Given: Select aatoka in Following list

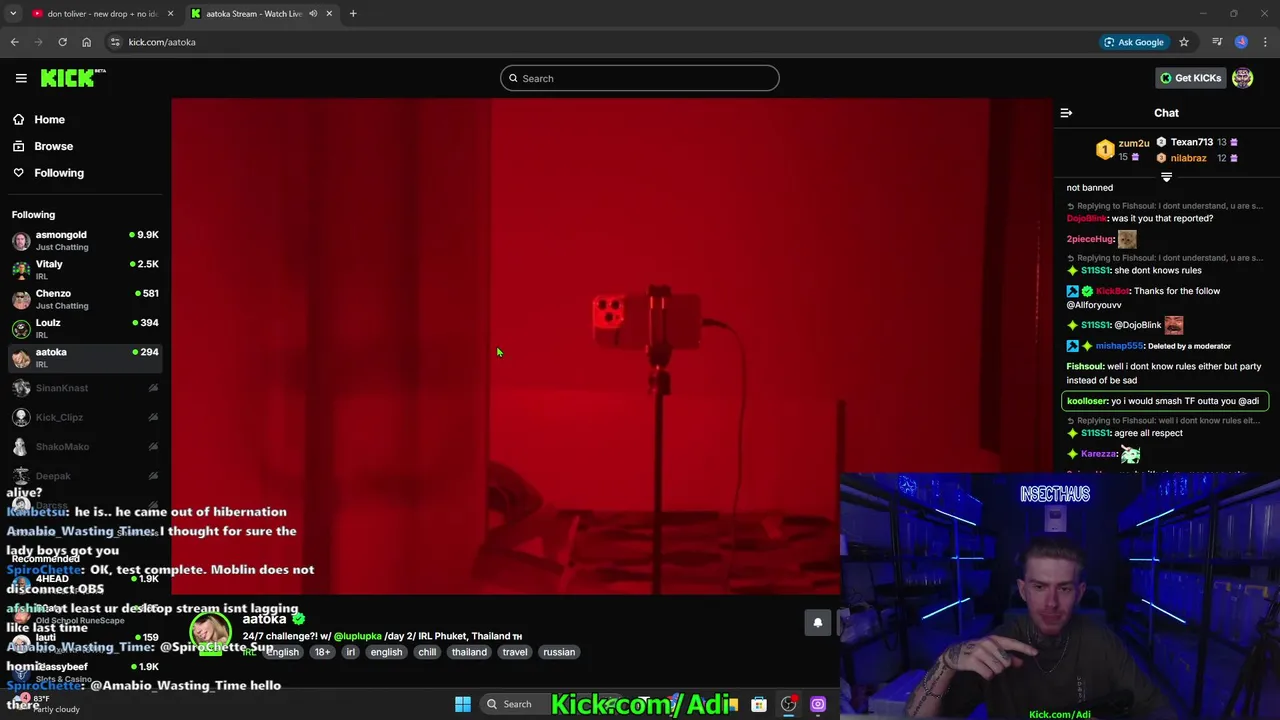Looking at the screenshot, I should tap(84, 358).
